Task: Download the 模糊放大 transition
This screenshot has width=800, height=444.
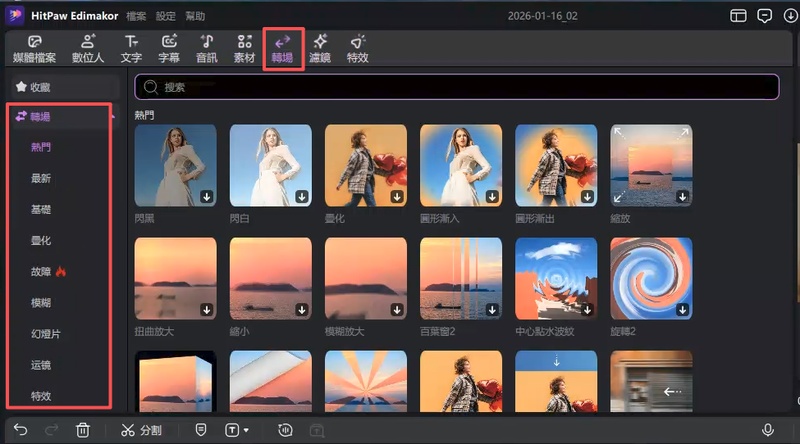Action: pyautogui.click(x=397, y=310)
